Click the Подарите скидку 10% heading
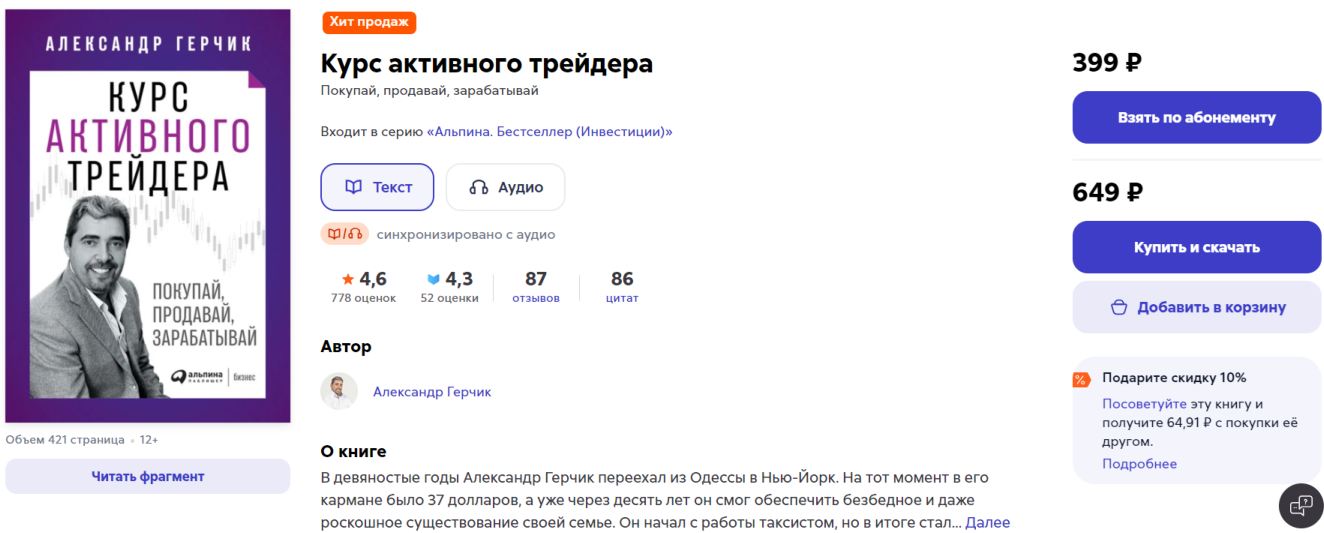 coord(1174,378)
